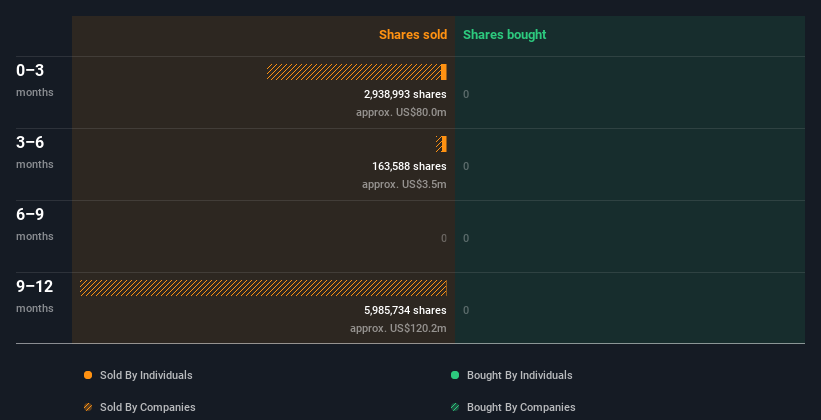Click the shares sold 0 in 6–9 months row
Screen dimensions: 821x420
click(444, 238)
